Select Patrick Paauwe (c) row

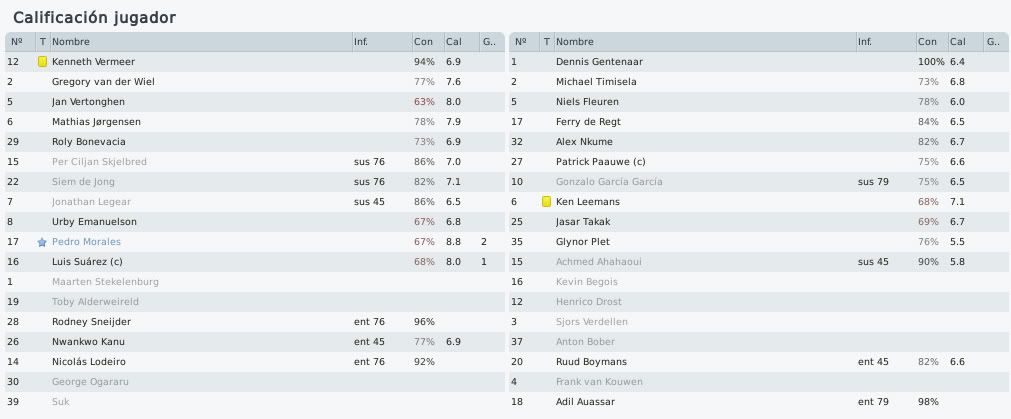point(759,162)
